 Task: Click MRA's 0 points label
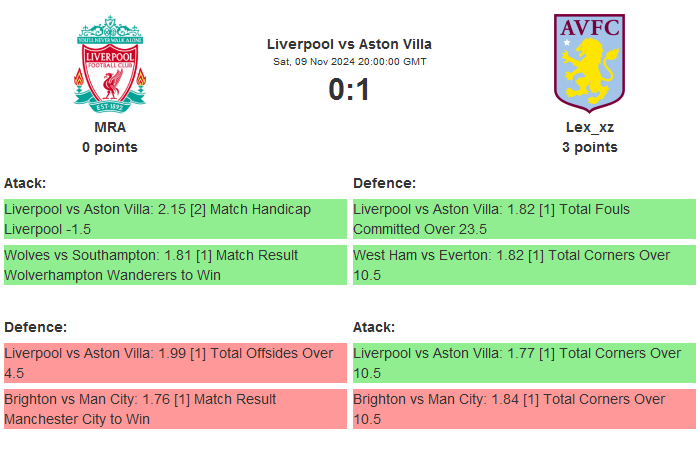point(110,147)
